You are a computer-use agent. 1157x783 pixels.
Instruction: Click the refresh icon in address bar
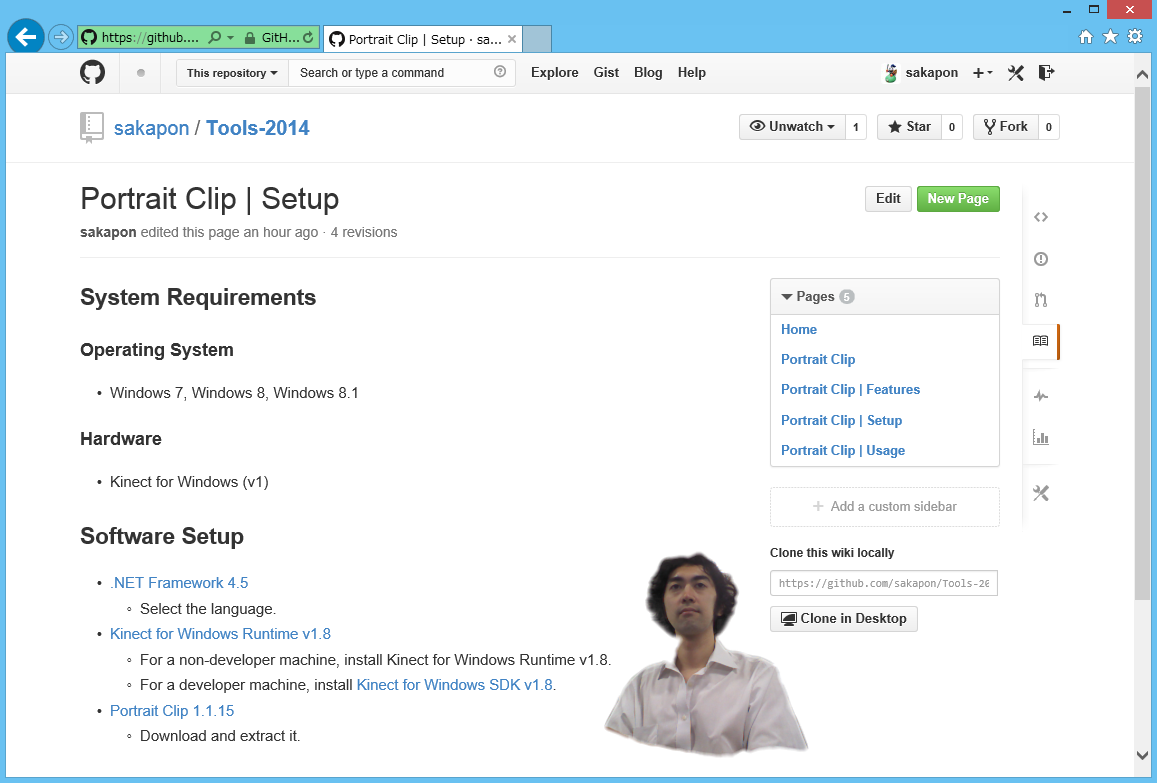point(308,37)
